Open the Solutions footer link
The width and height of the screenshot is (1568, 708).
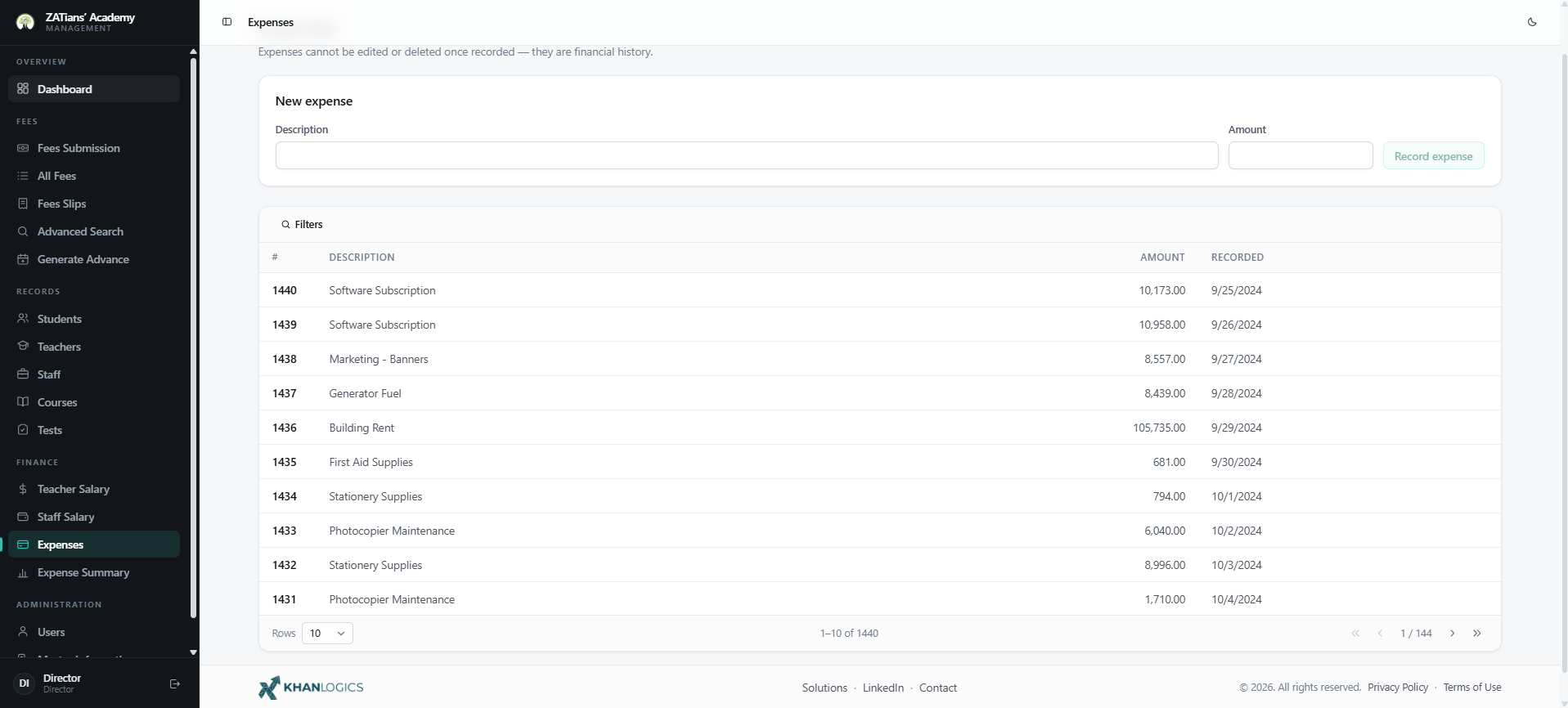pyautogui.click(x=824, y=688)
